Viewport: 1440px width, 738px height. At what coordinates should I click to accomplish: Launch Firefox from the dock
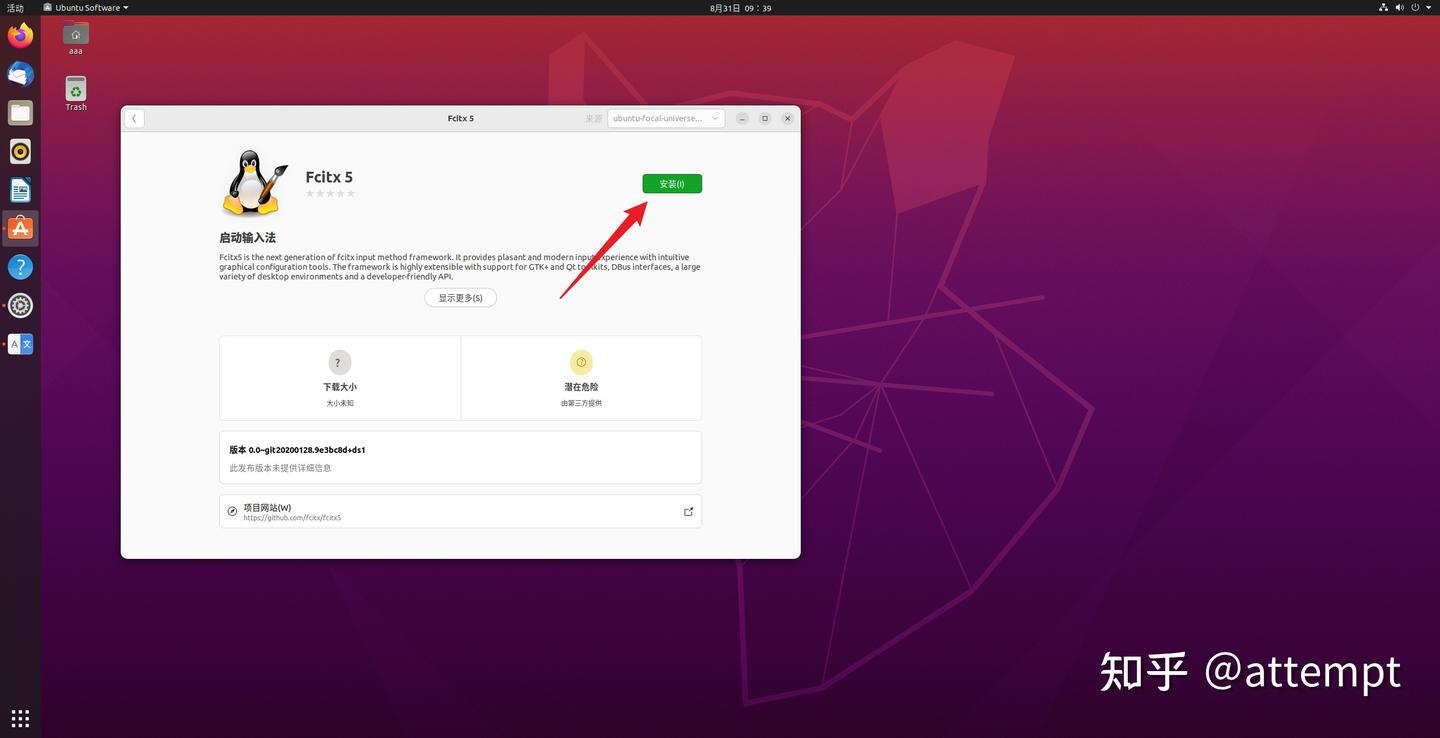pos(20,35)
